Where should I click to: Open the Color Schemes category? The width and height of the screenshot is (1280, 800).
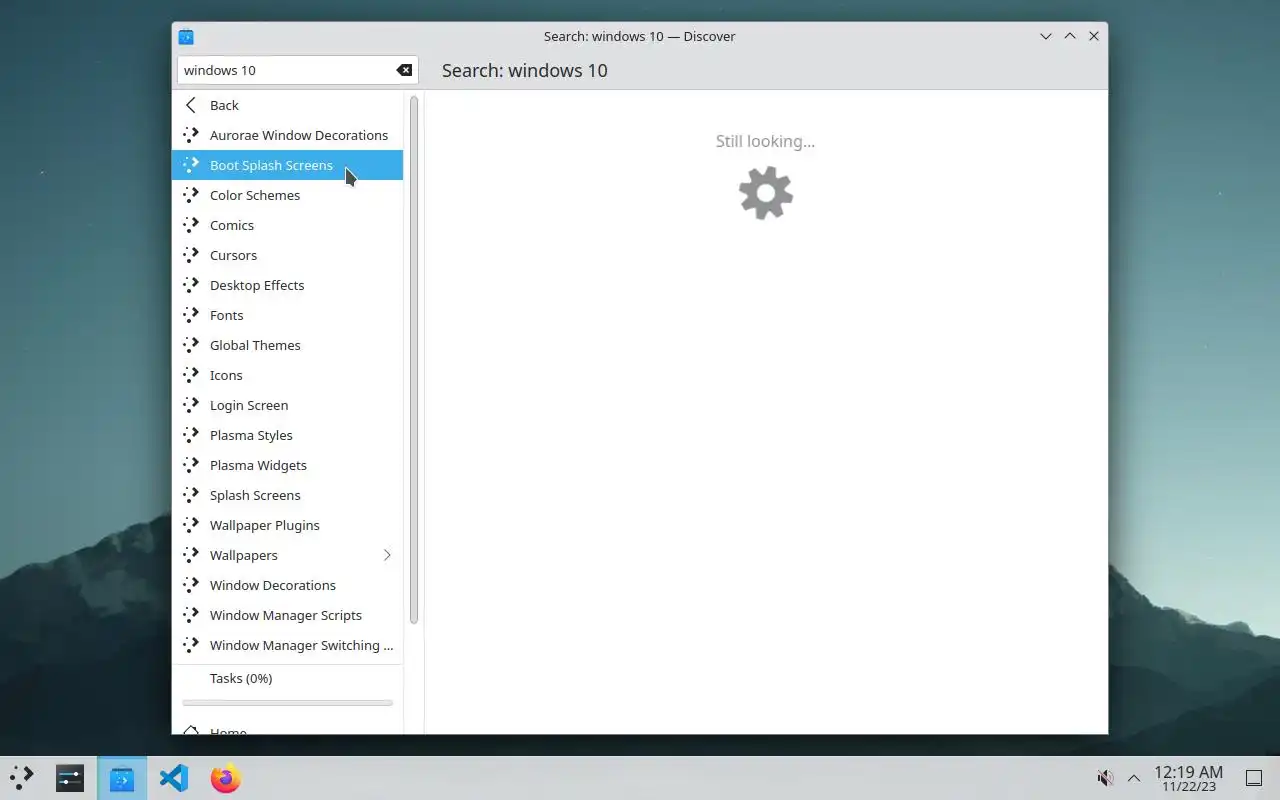click(x=288, y=195)
